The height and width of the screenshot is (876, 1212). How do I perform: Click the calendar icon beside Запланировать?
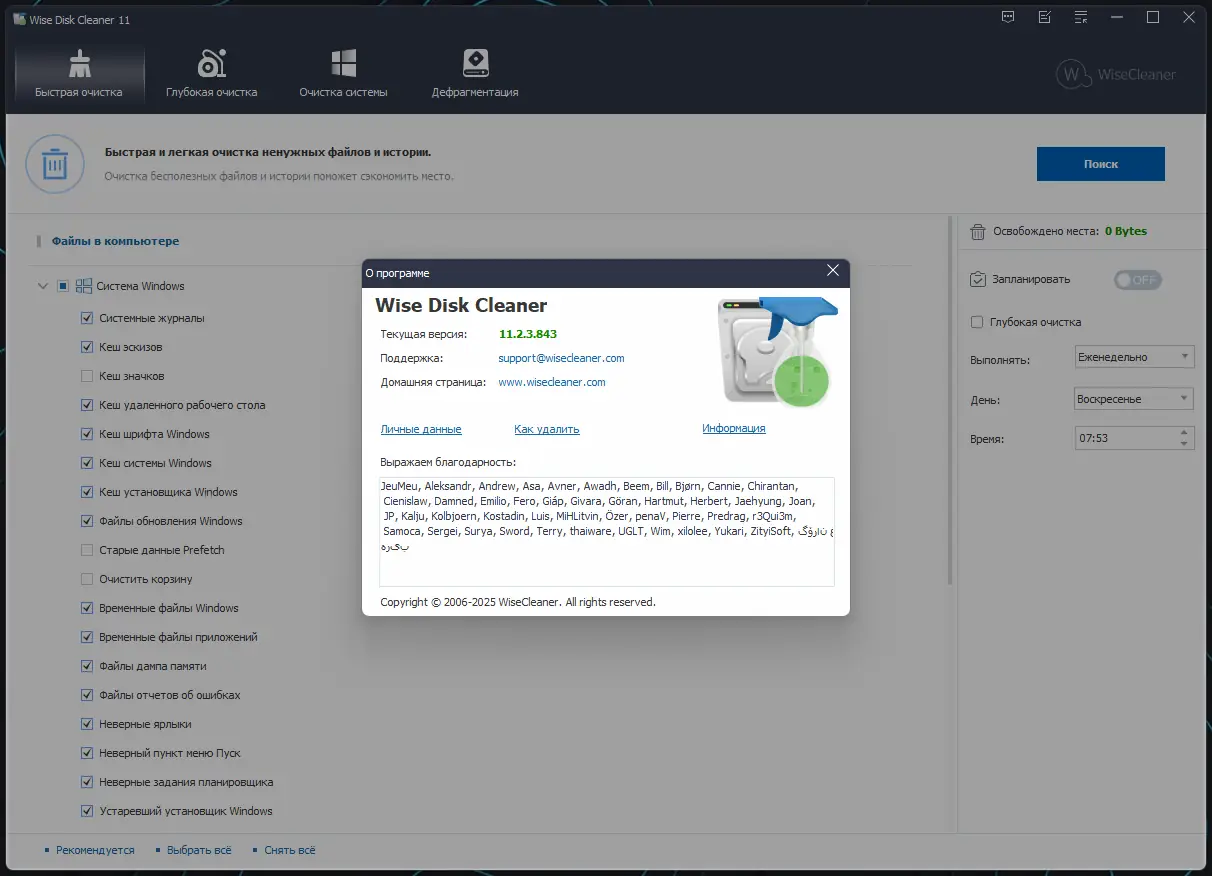(x=978, y=280)
